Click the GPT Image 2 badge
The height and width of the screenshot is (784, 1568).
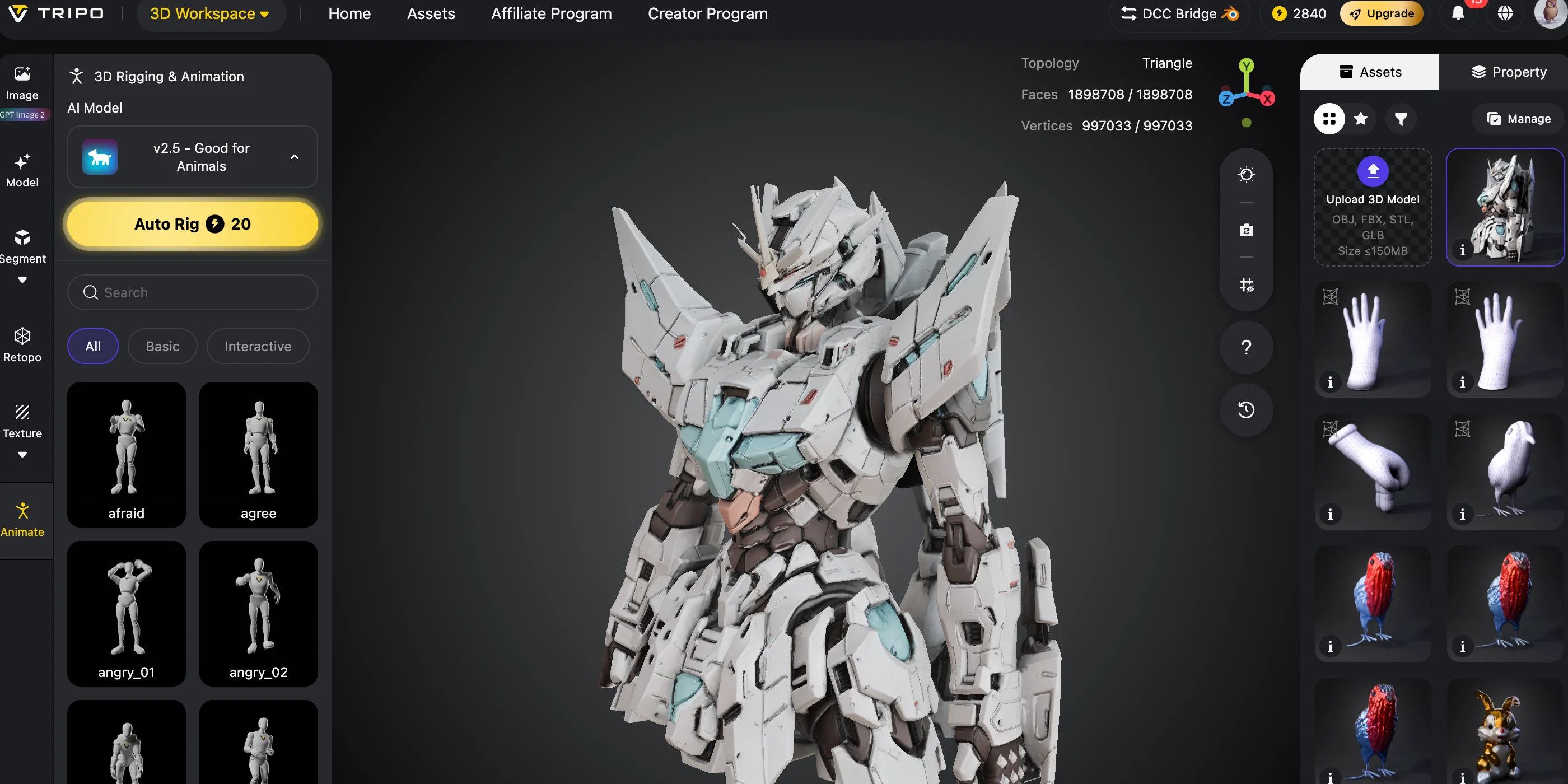23,114
